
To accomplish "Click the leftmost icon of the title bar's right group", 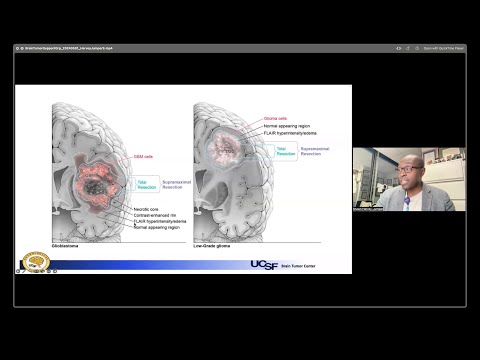I will (399, 48).
